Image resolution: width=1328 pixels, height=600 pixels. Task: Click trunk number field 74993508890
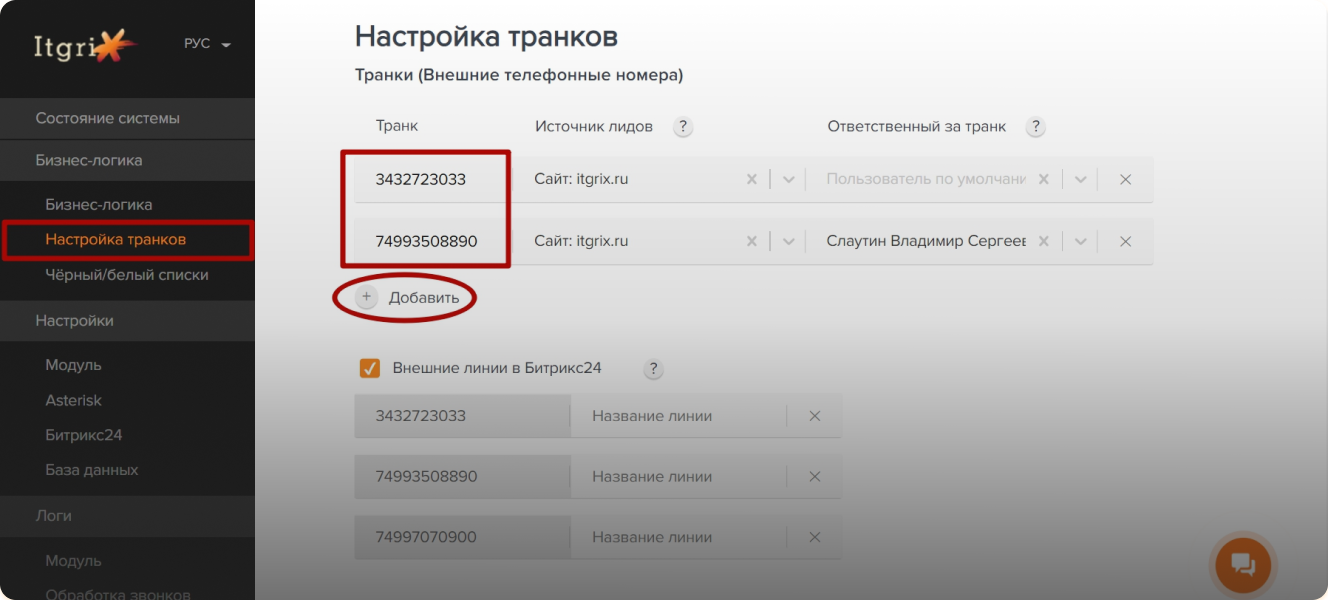(x=427, y=241)
